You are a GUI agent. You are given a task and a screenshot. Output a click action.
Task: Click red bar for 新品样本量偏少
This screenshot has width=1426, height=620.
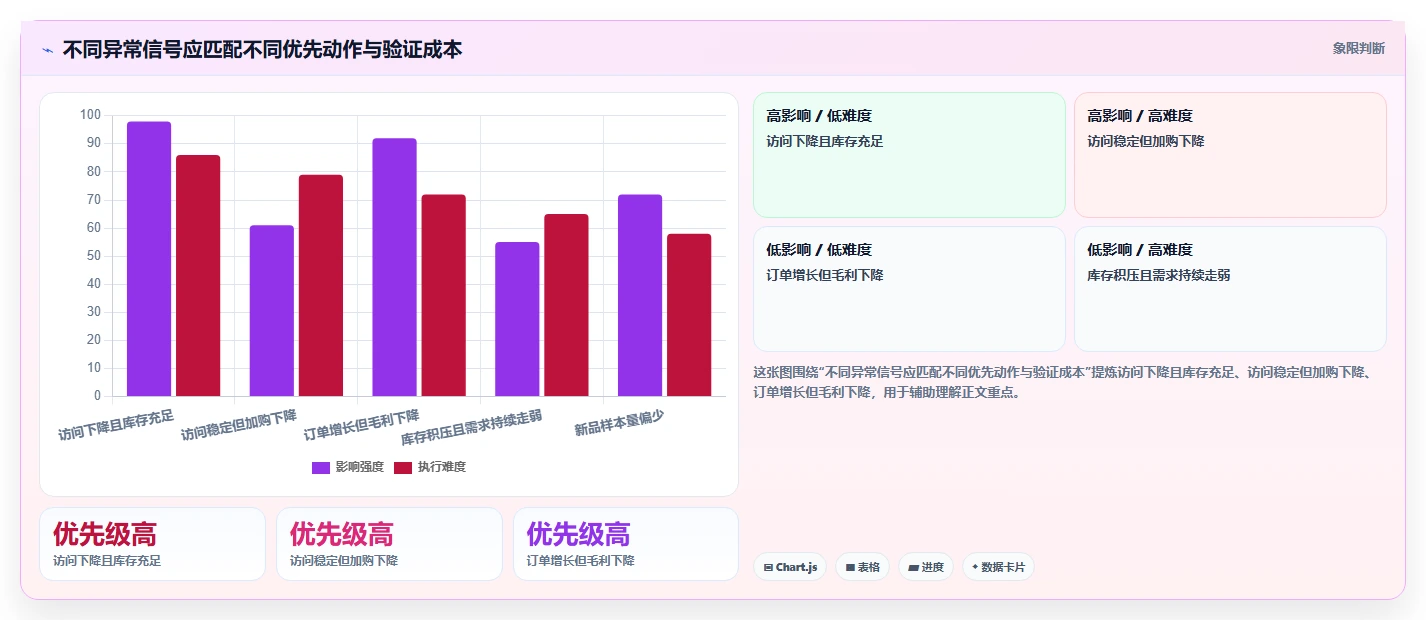[x=689, y=315]
